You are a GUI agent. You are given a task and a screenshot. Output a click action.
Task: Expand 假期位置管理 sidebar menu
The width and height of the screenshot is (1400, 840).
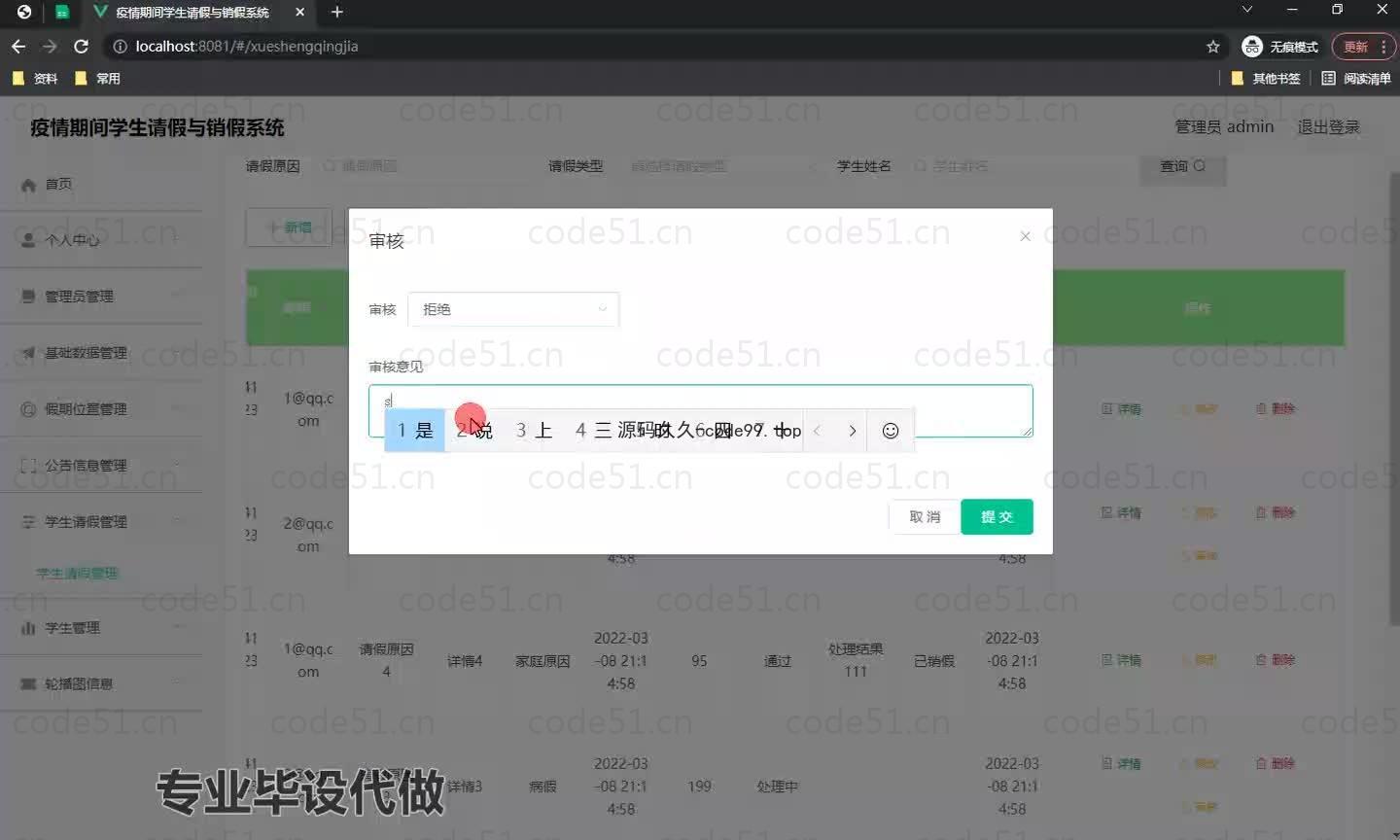pos(101,409)
